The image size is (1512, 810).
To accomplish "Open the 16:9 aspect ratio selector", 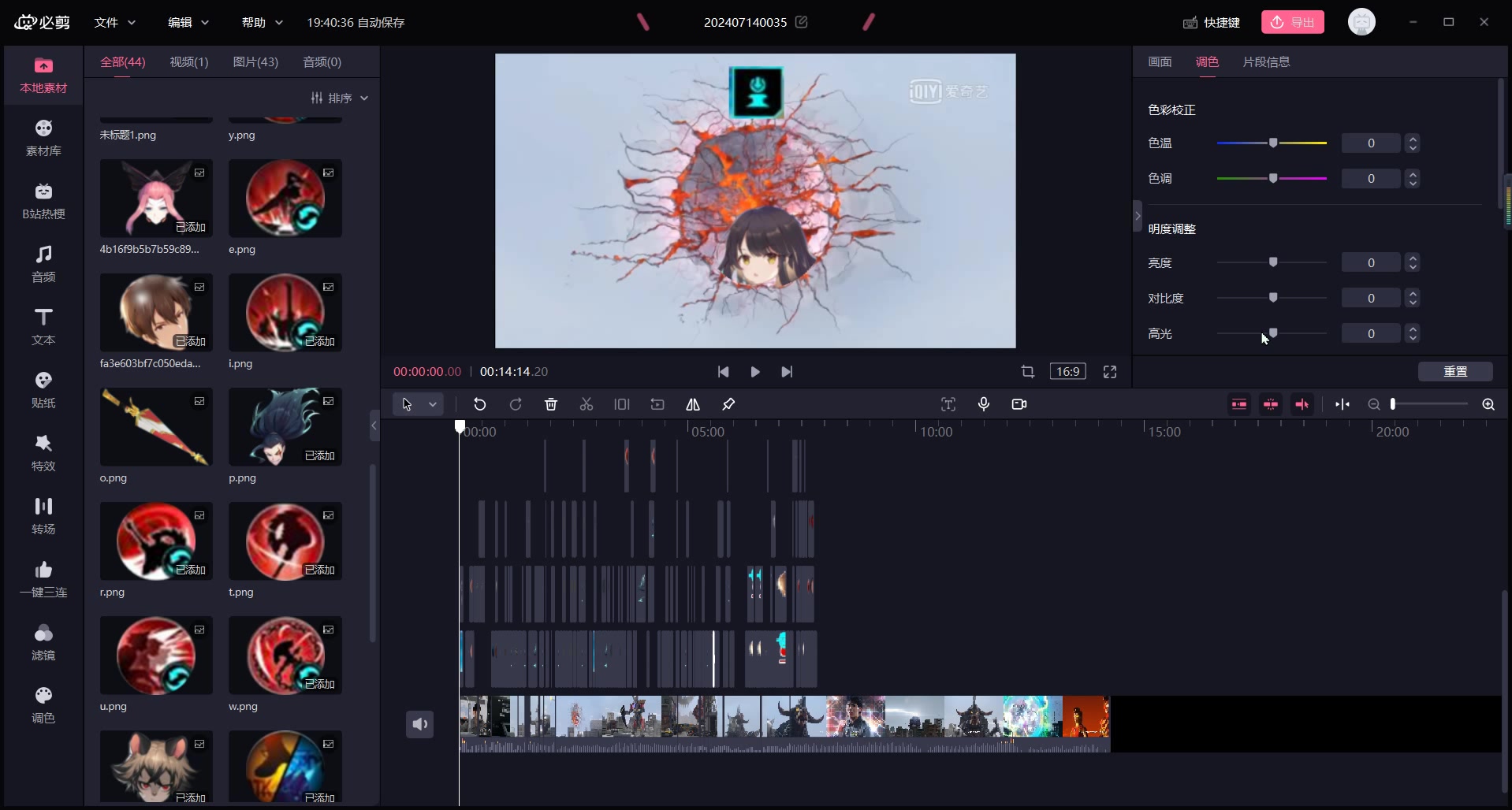I will click(x=1067, y=371).
